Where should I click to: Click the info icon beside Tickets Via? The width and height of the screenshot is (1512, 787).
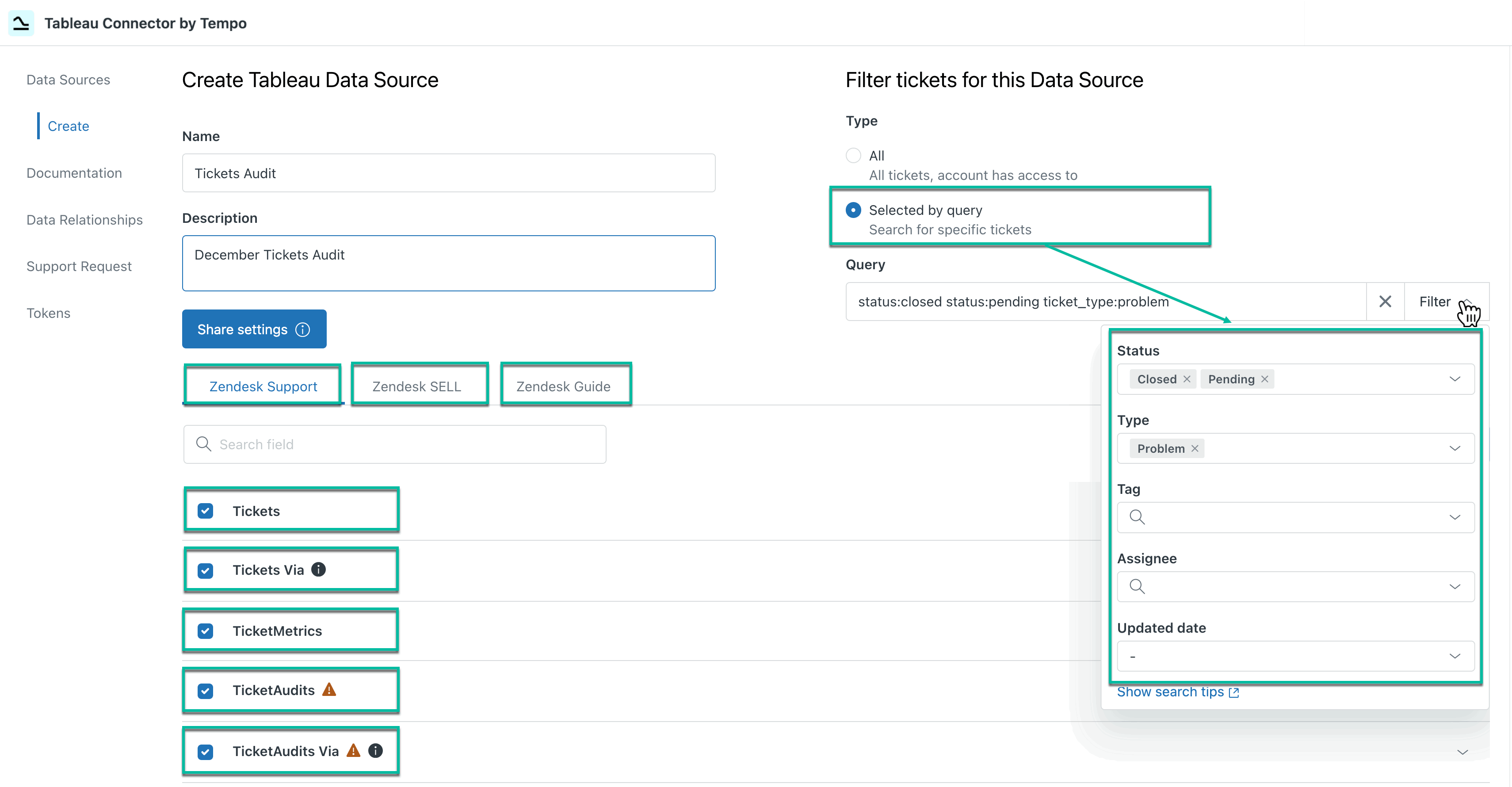click(318, 569)
